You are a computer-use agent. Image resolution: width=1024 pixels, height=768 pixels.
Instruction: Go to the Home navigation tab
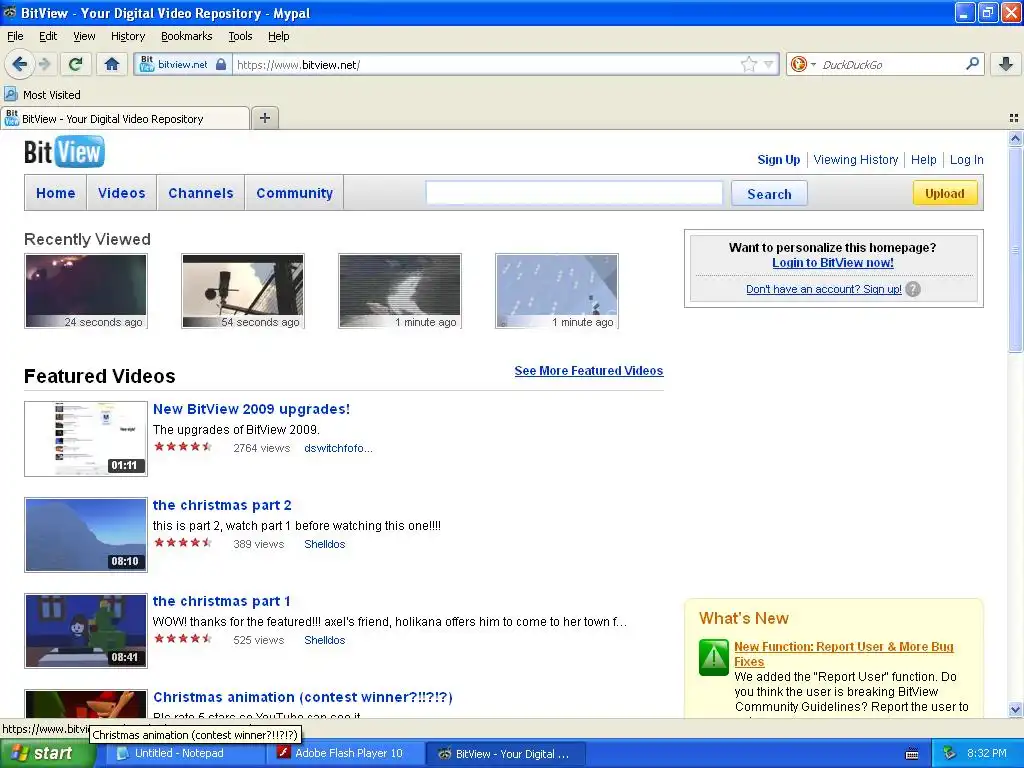(x=56, y=193)
